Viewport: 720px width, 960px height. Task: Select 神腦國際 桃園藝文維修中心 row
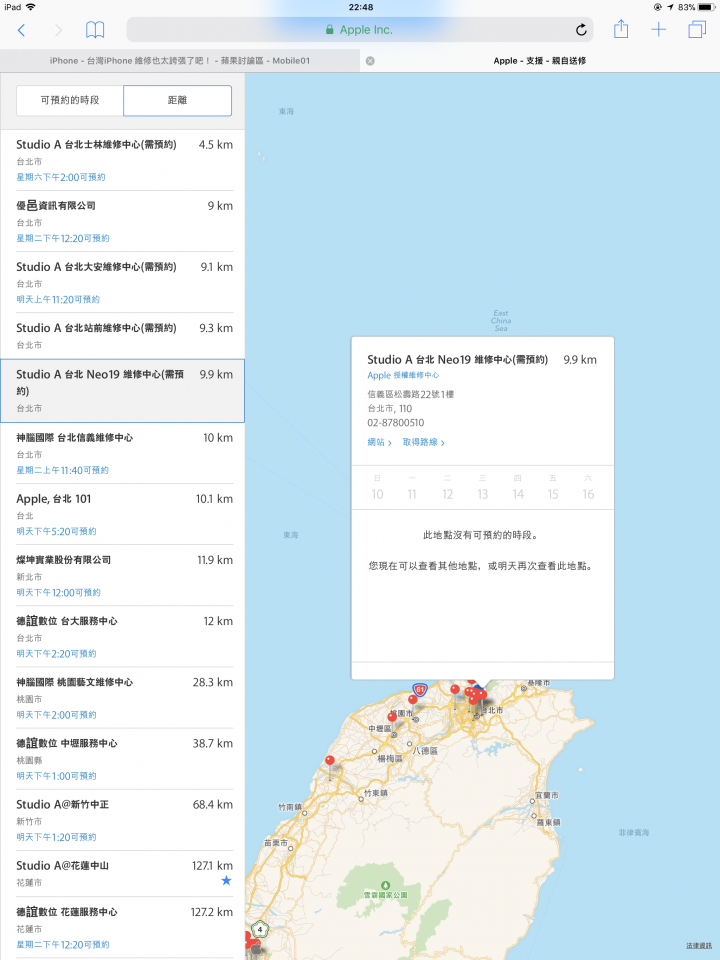click(x=122, y=698)
